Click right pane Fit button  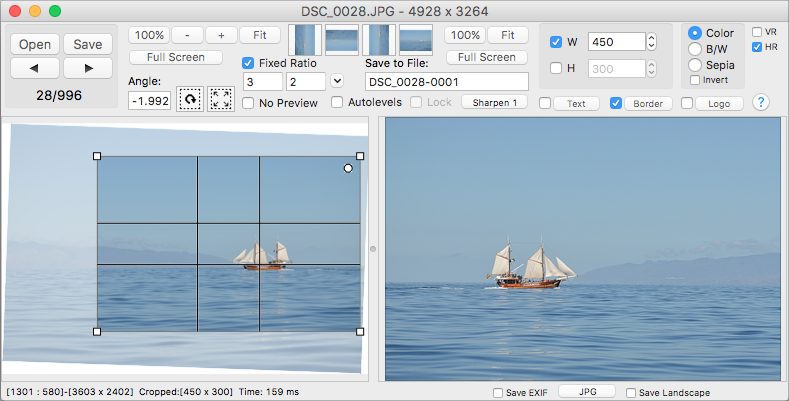[x=508, y=35]
